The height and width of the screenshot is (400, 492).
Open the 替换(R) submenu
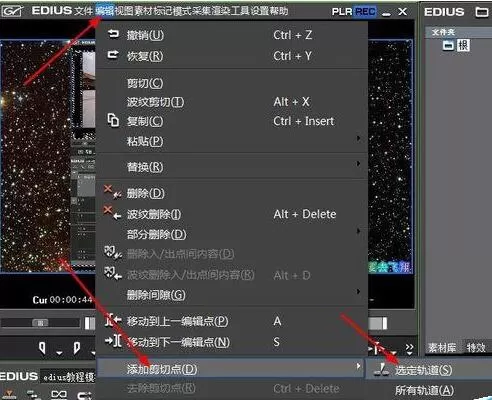232,166
